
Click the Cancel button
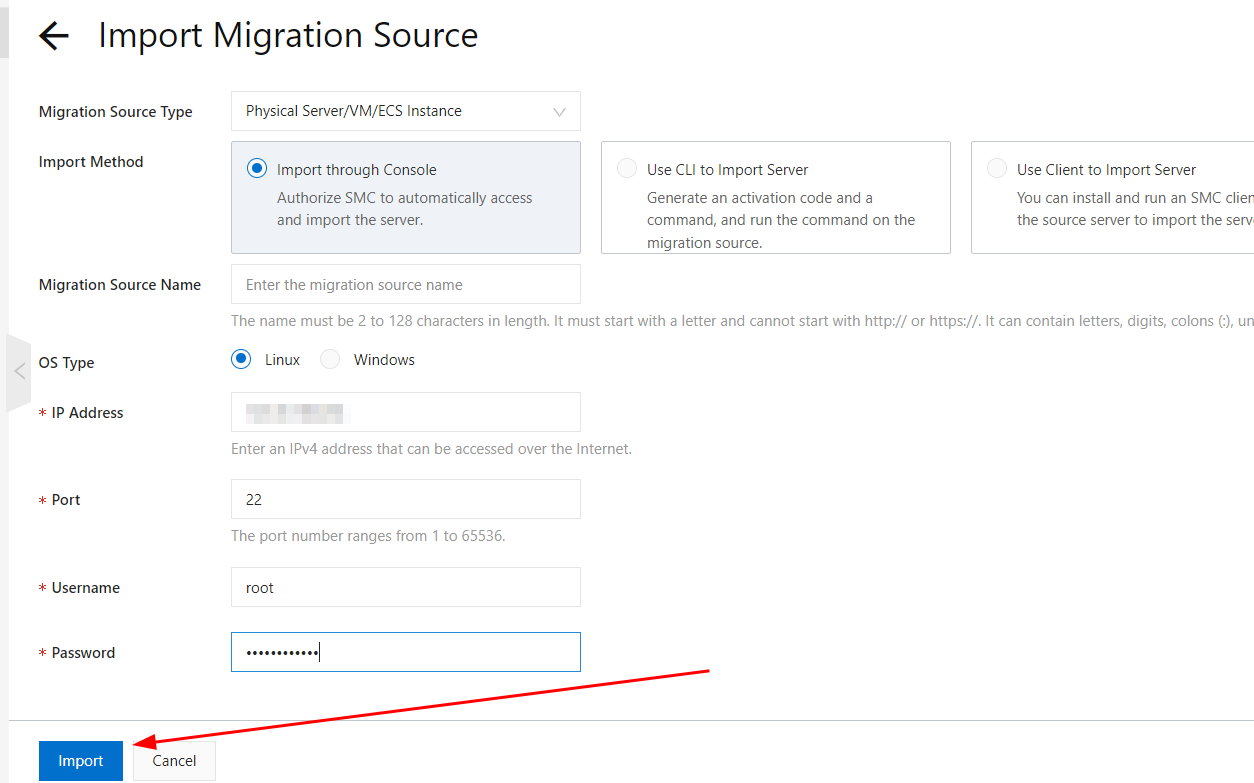tap(174, 761)
